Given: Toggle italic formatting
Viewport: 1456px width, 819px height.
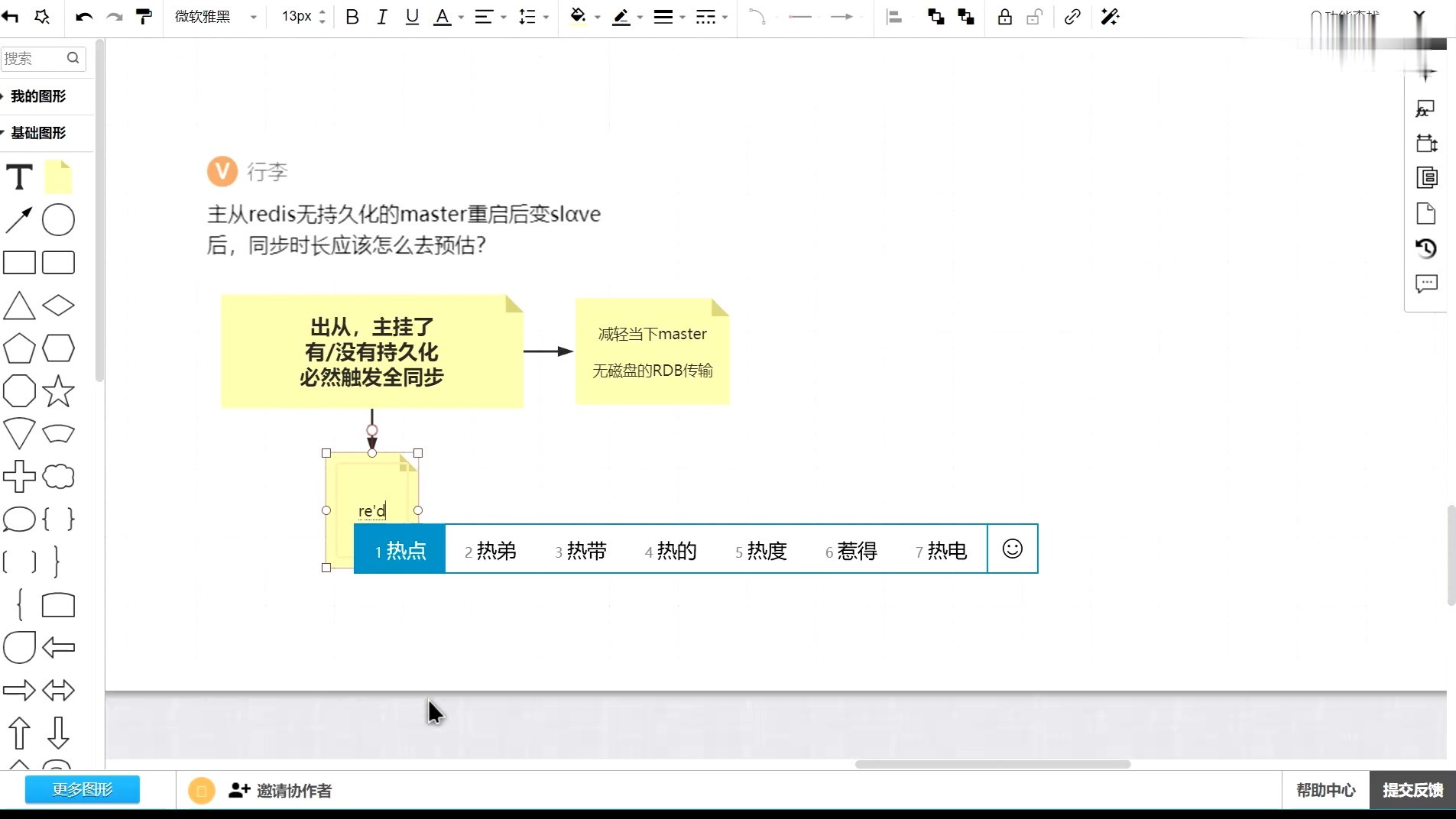Looking at the screenshot, I should coord(381,16).
